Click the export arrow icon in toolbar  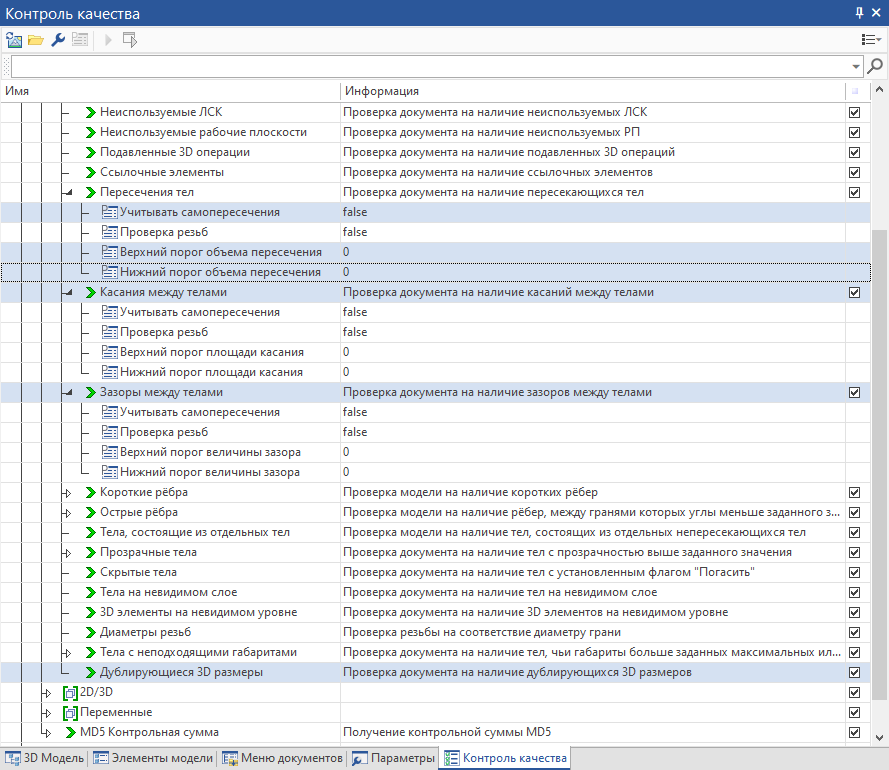(x=129, y=40)
